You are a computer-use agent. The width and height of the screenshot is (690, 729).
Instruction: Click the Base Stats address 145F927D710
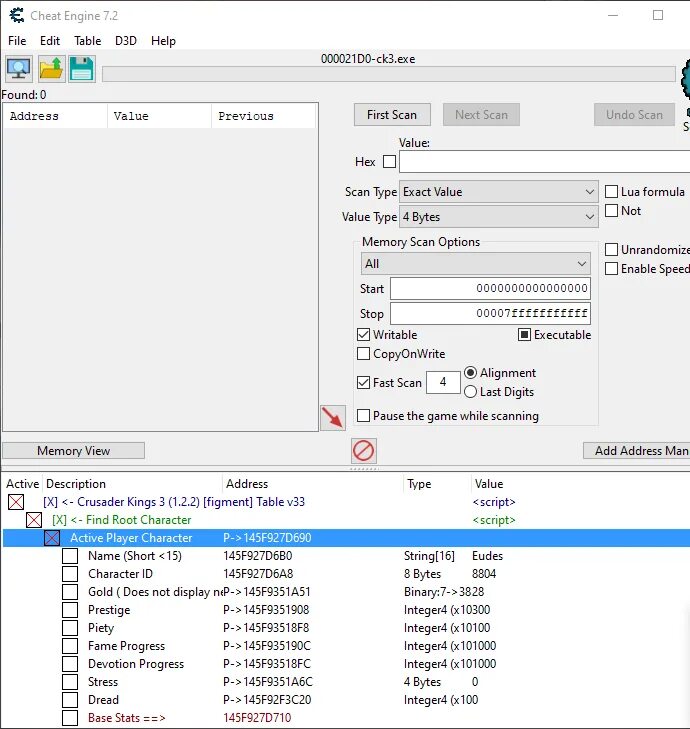pyautogui.click(x=257, y=718)
